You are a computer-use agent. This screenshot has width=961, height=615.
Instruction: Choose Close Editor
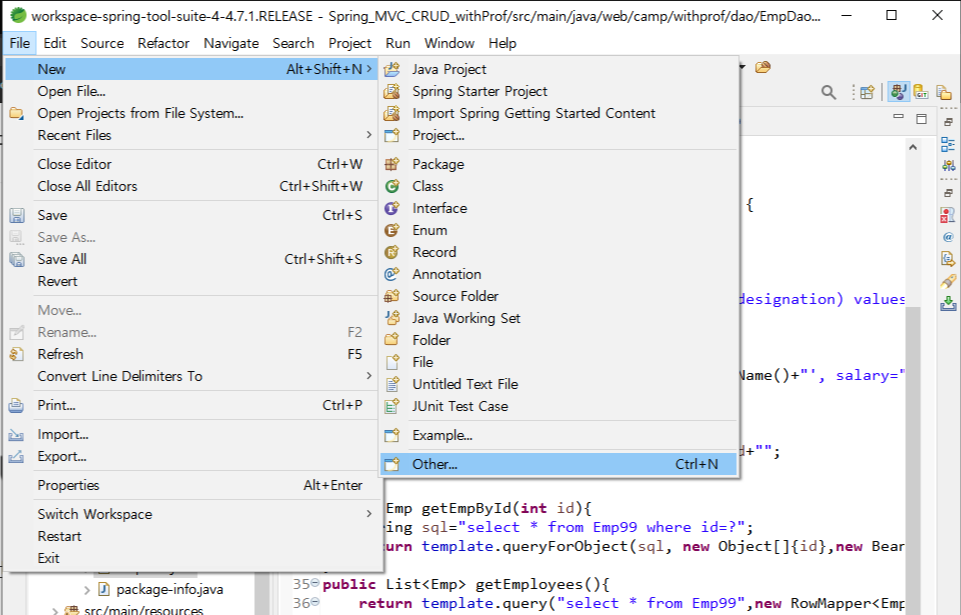click(191, 164)
